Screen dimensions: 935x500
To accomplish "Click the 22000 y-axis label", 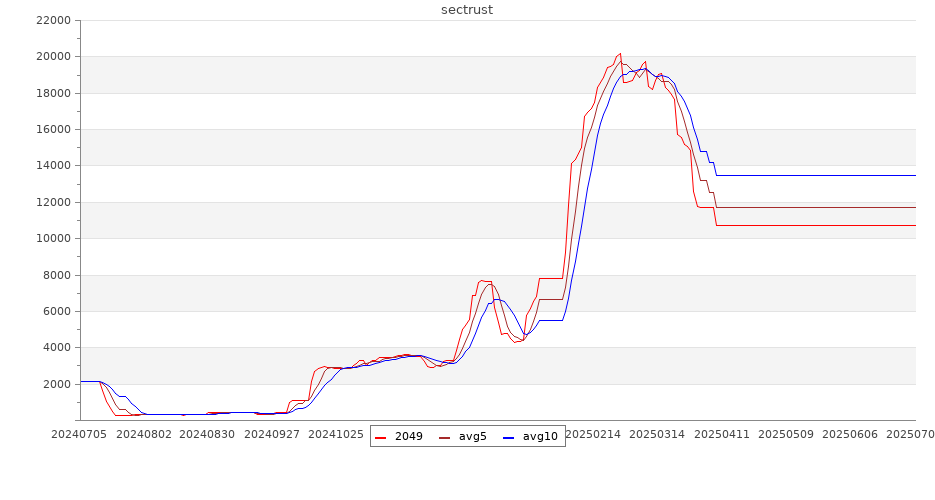I will coord(52,20).
